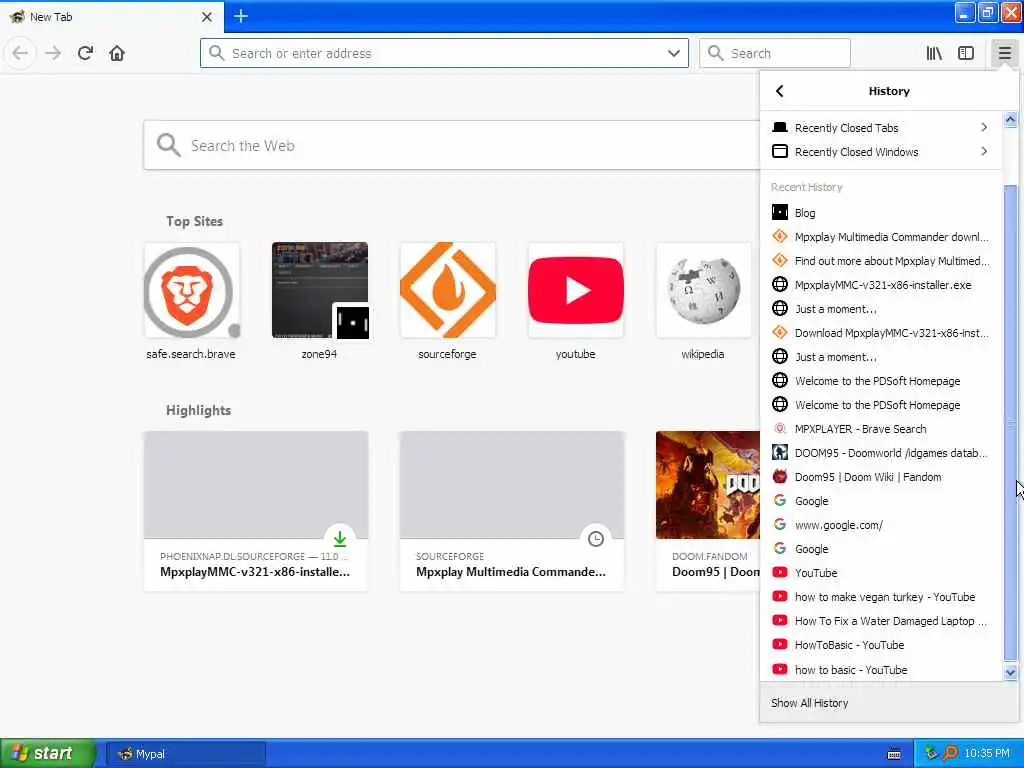The height and width of the screenshot is (768, 1024).
Task: Open DOOM95 - Doomworld idgames history entry
Action: click(x=880, y=453)
